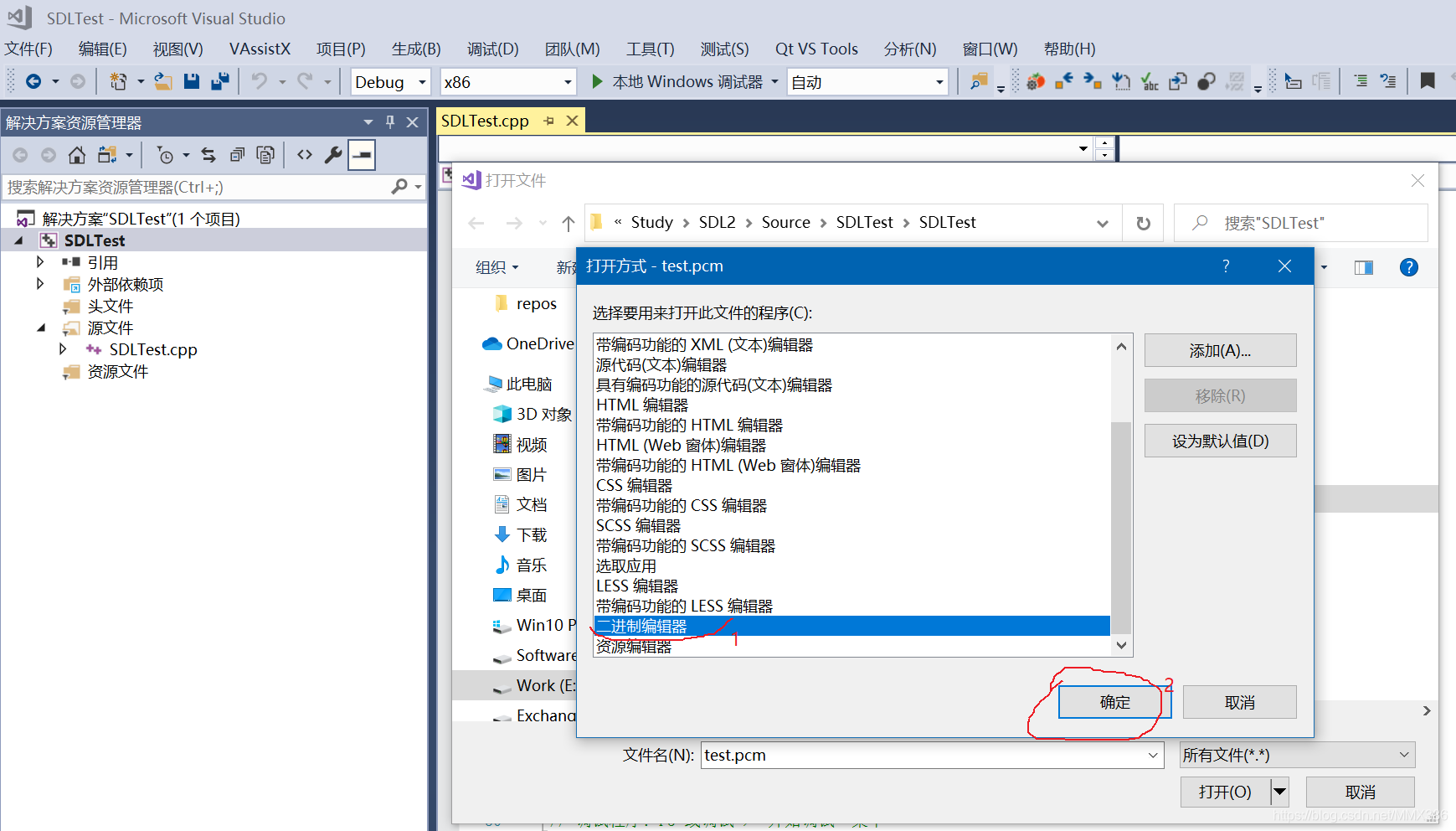The width and height of the screenshot is (1456, 831).
Task: Click the Save All toolbar icon
Action: pyautogui.click(x=220, y=81)
